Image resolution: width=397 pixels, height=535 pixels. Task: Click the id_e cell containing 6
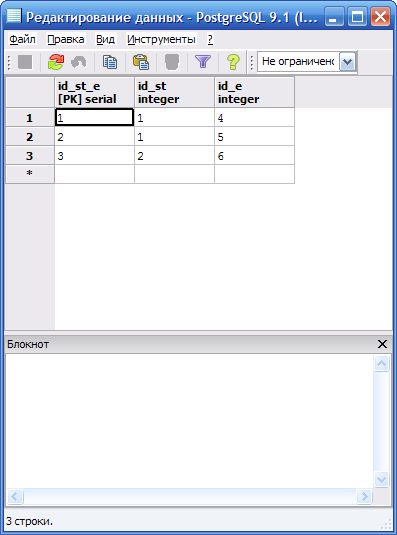254,156
